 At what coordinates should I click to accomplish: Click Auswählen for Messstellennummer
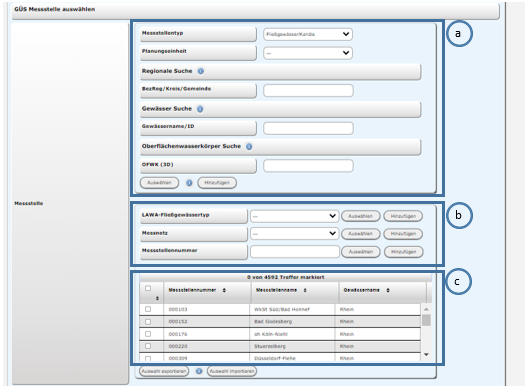361,252
